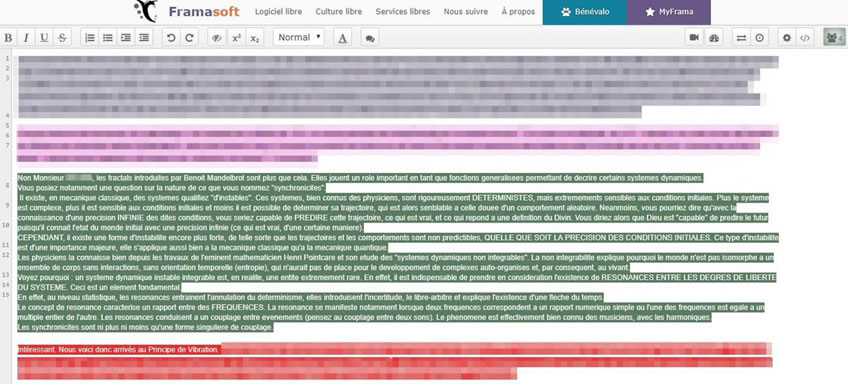Click the undo arrow icon

coord(171,38)
